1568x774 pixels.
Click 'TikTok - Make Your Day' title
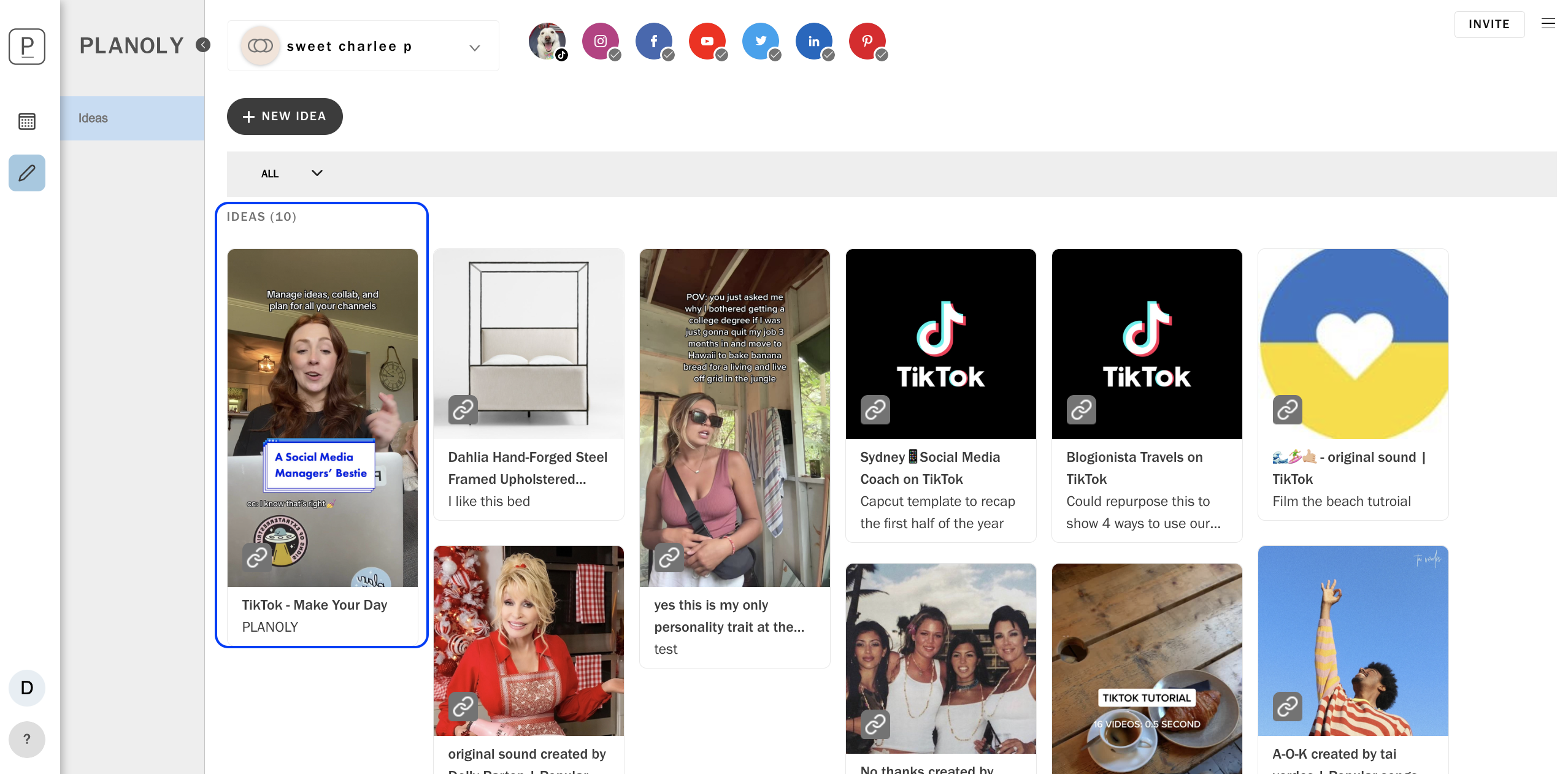point(315,605)
